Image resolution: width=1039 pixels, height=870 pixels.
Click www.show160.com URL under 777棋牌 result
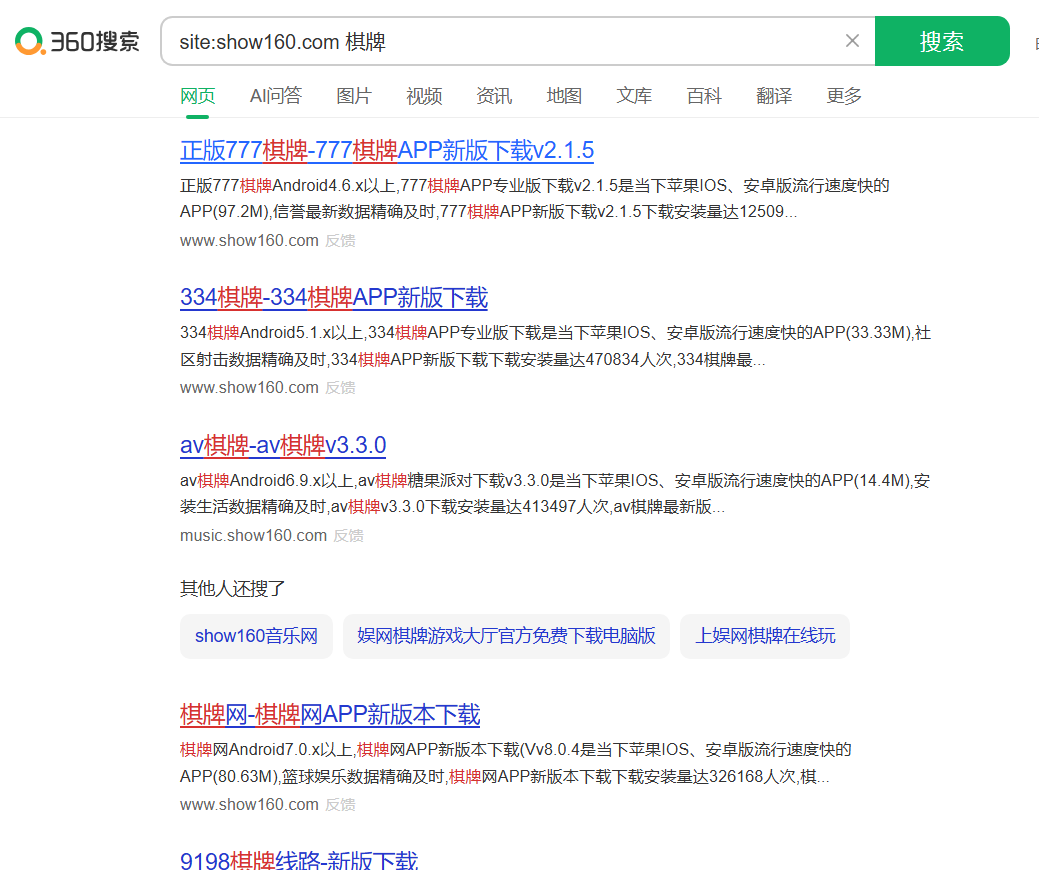pyautogui.click(x=249, y=241)
